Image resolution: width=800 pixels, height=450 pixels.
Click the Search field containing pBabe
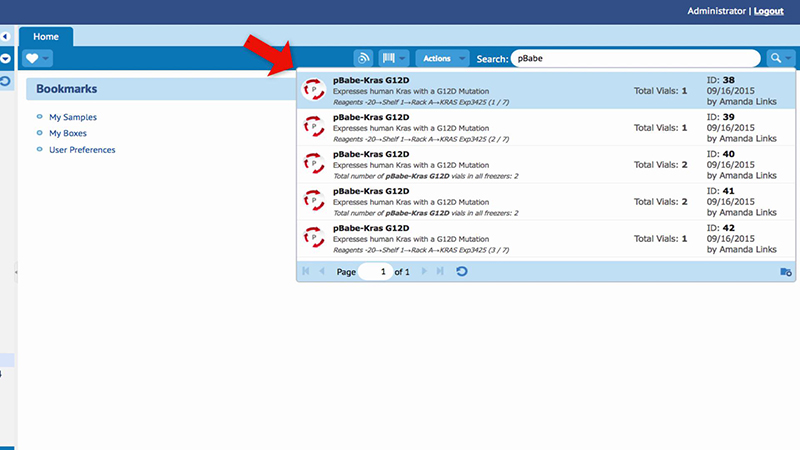[636, 58]
